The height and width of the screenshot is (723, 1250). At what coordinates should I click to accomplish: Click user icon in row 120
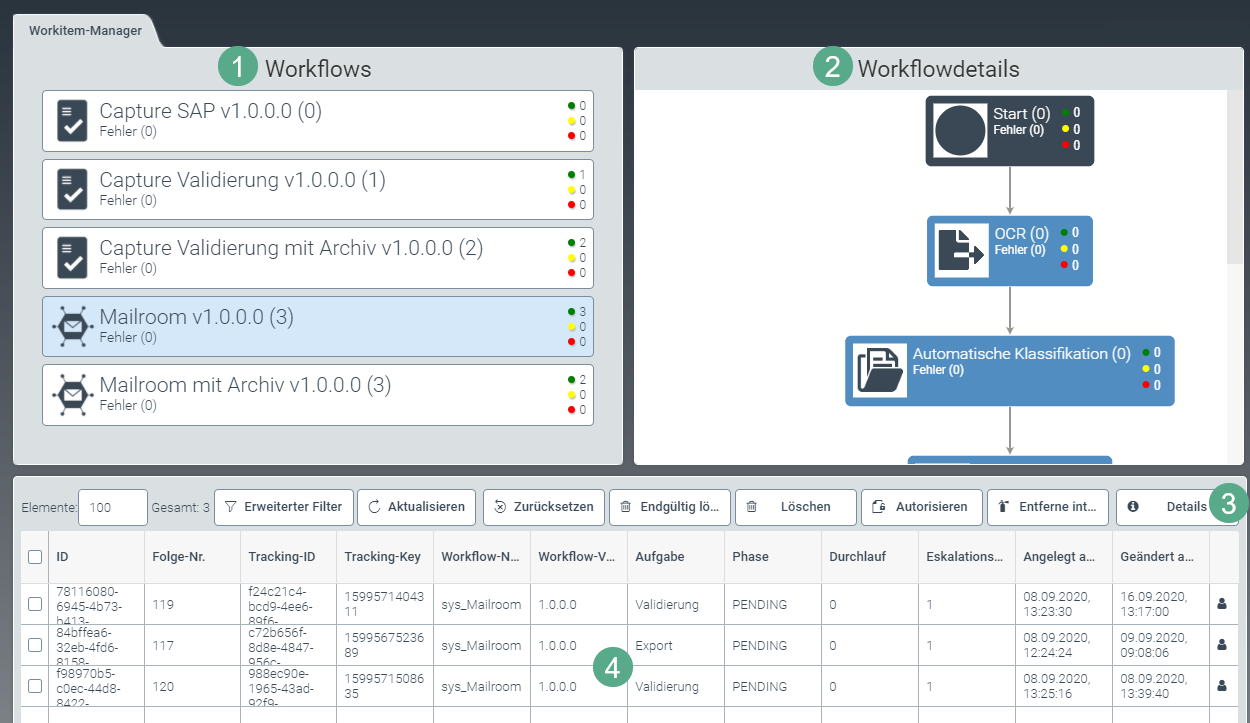pyautogui.click(x=1222, y=686)
